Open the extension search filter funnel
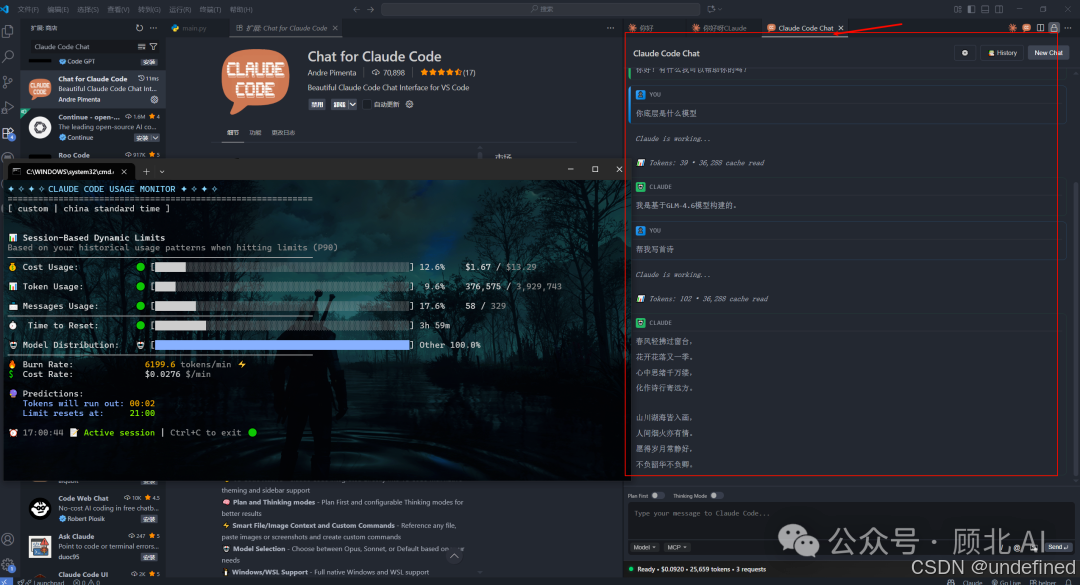1080x585 pixels. 153,47
